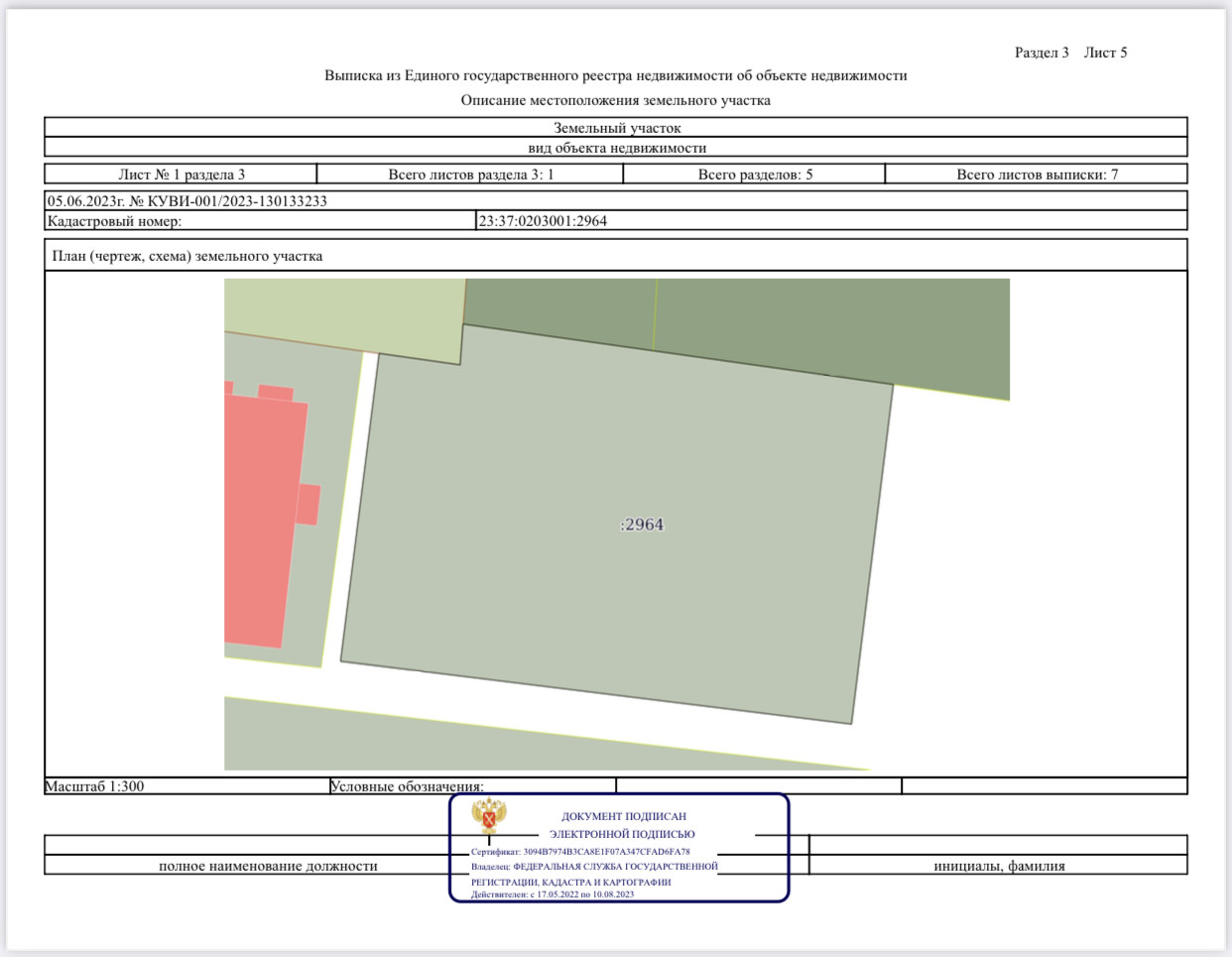Click the 'Кадастровый номер:' label
This screenshot has width=1232, height=957.
[114, 221]
